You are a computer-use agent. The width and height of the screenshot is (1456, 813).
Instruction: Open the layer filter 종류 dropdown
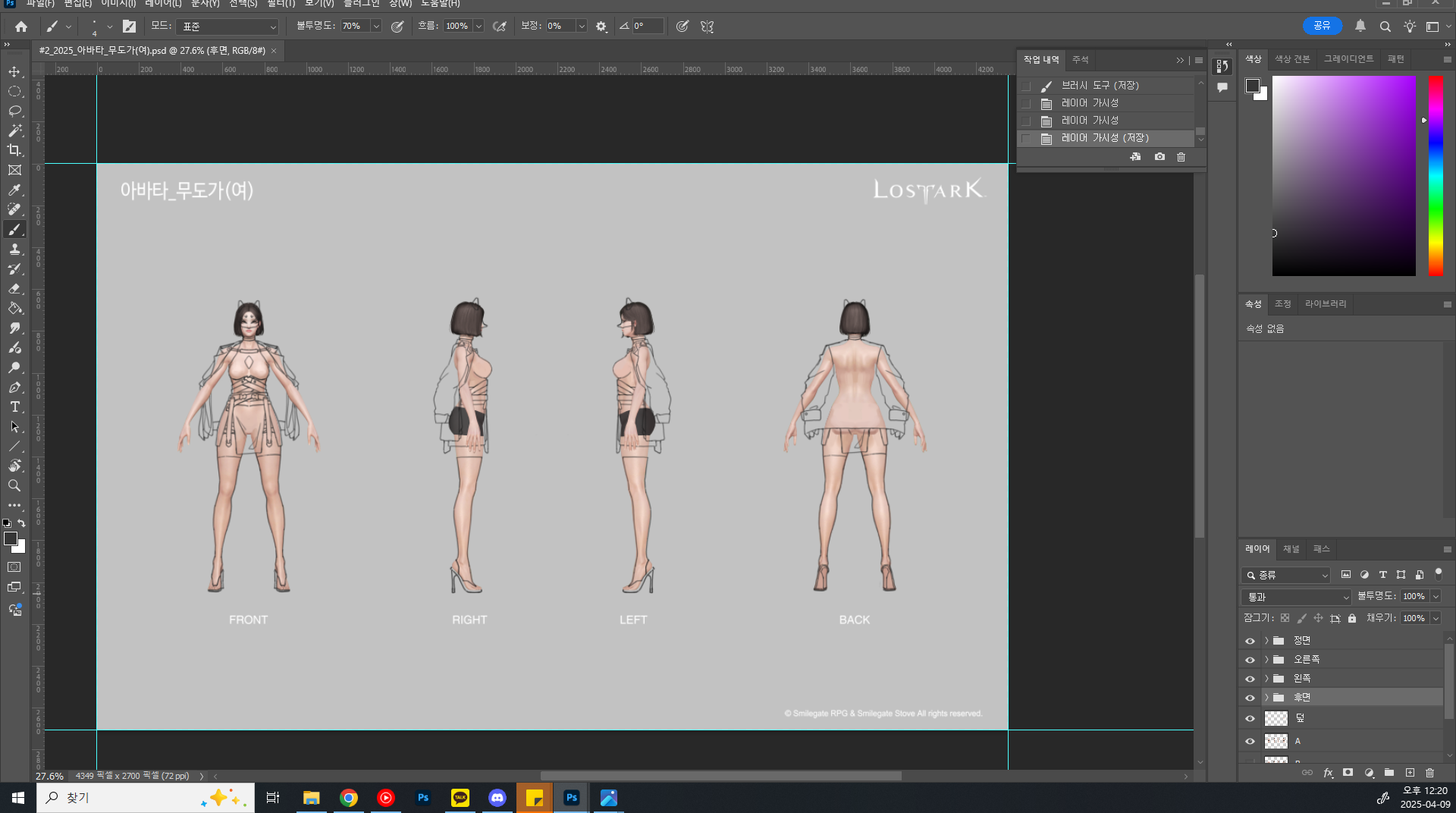coord(1286,575)
